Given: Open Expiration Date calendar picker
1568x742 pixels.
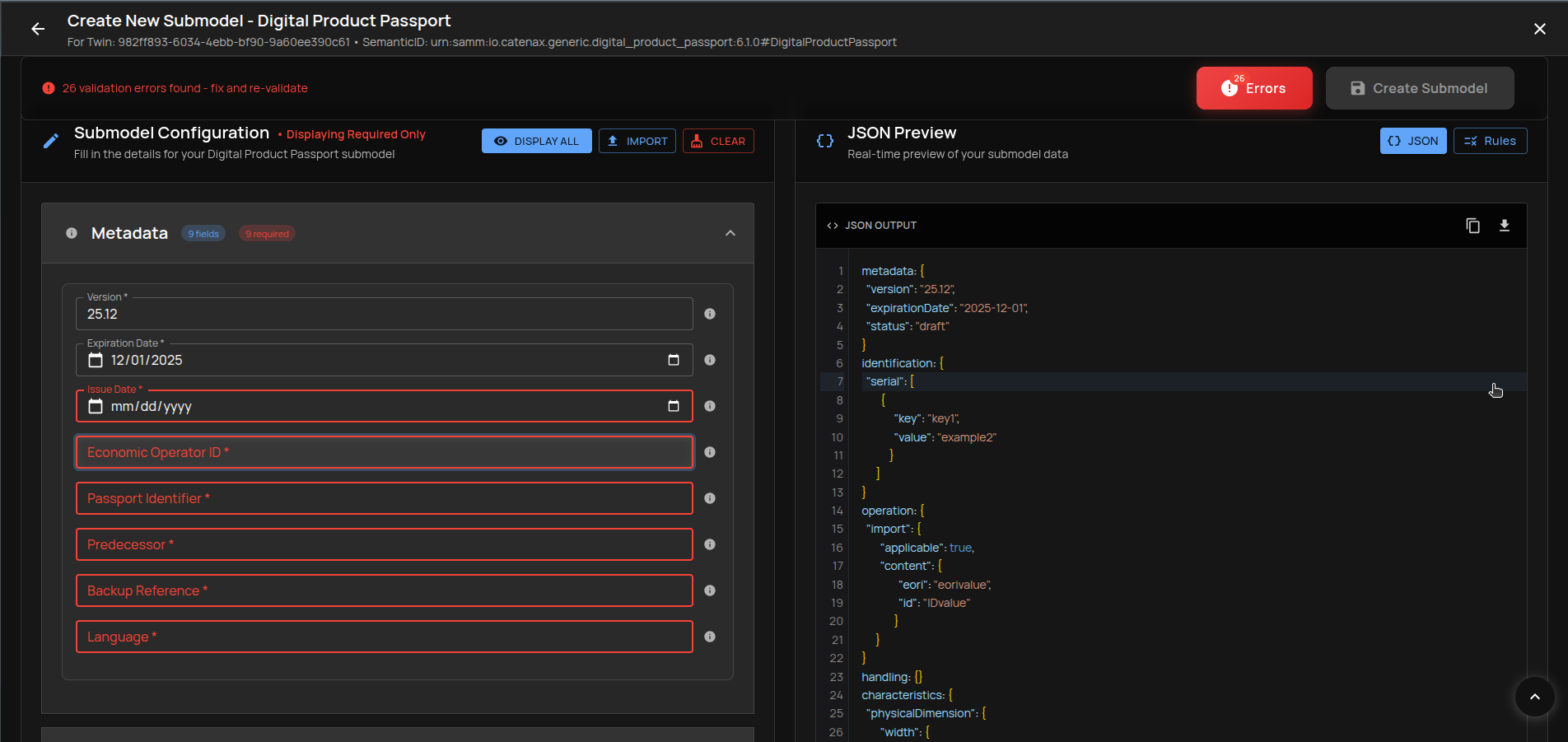Looking at the screenshot, I should pos(673,360).
